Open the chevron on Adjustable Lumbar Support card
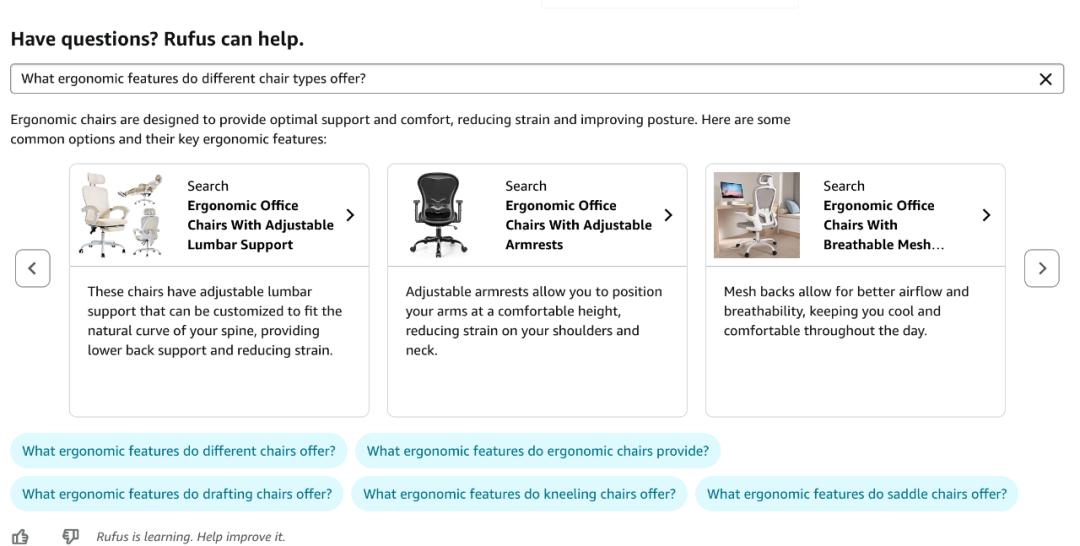1080x546 pixels. pyautogui.click(x=350, y=215)
